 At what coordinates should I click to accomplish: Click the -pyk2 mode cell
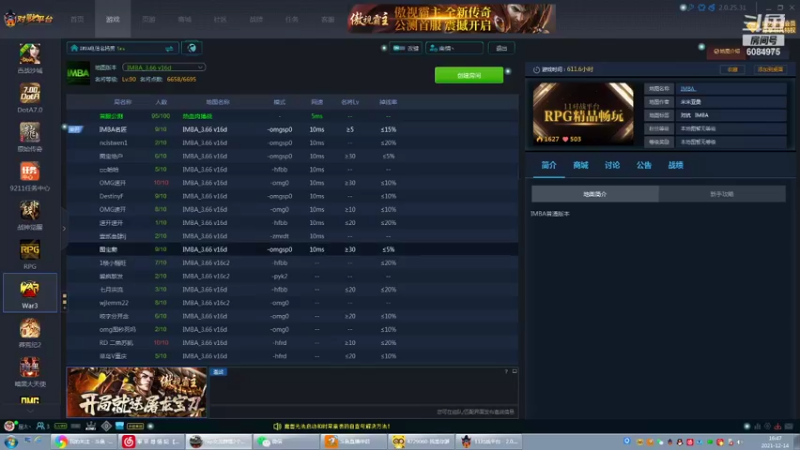(x=280, y=276)
